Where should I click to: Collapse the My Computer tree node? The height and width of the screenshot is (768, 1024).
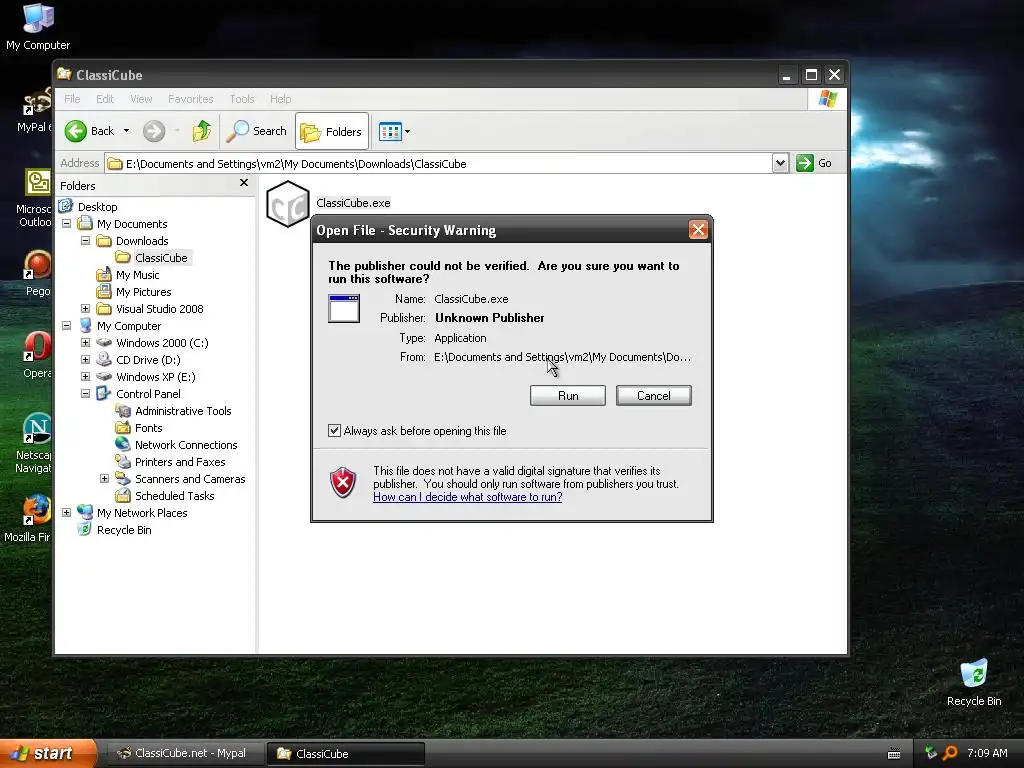[x=67, y=325]
